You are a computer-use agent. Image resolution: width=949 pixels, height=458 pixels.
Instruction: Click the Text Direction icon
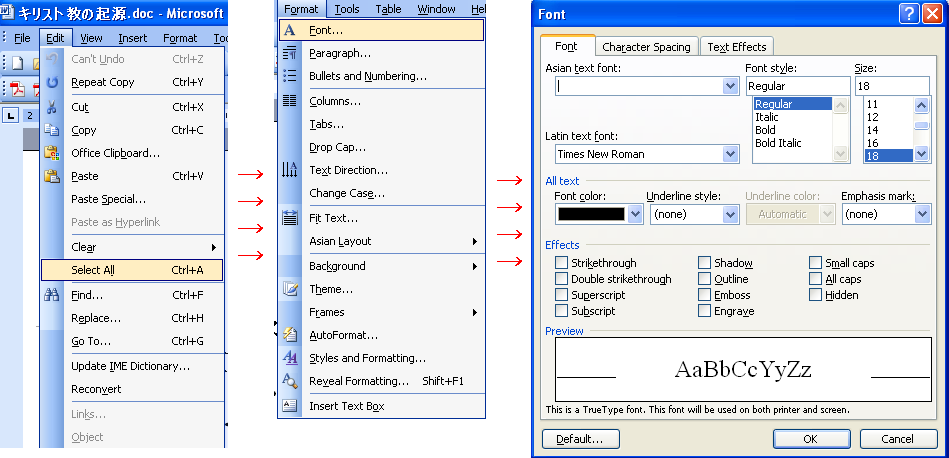290,170
